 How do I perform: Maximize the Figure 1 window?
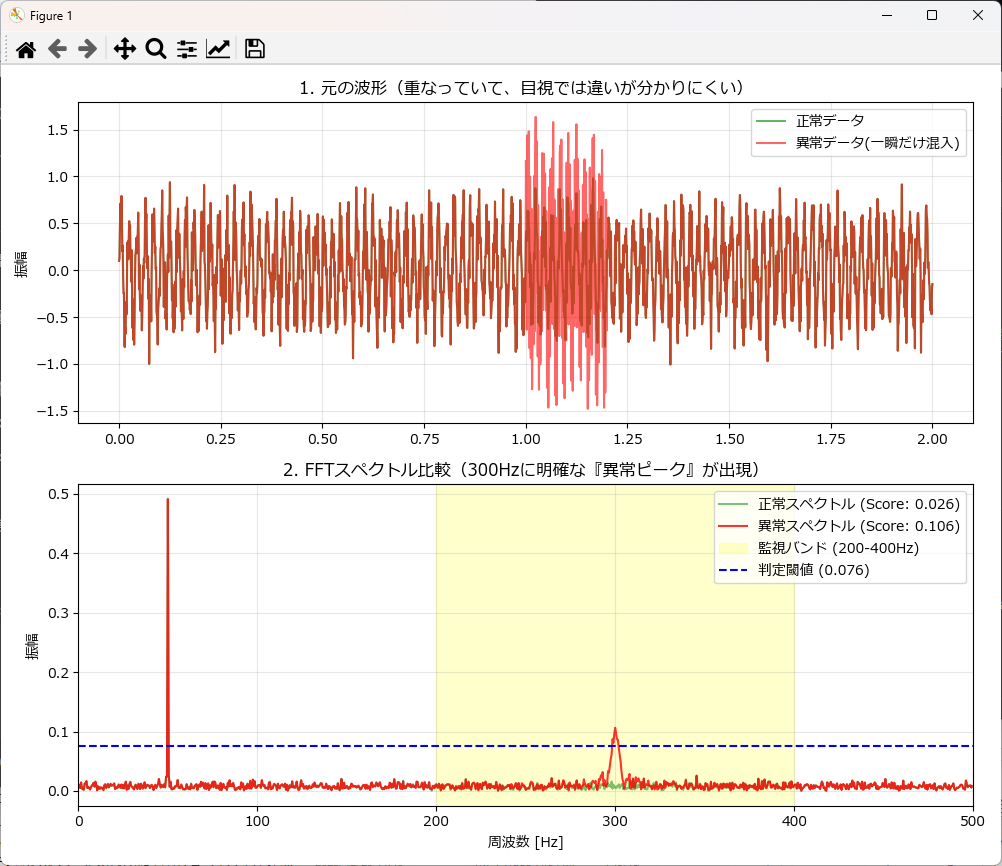tap(931, 15)
